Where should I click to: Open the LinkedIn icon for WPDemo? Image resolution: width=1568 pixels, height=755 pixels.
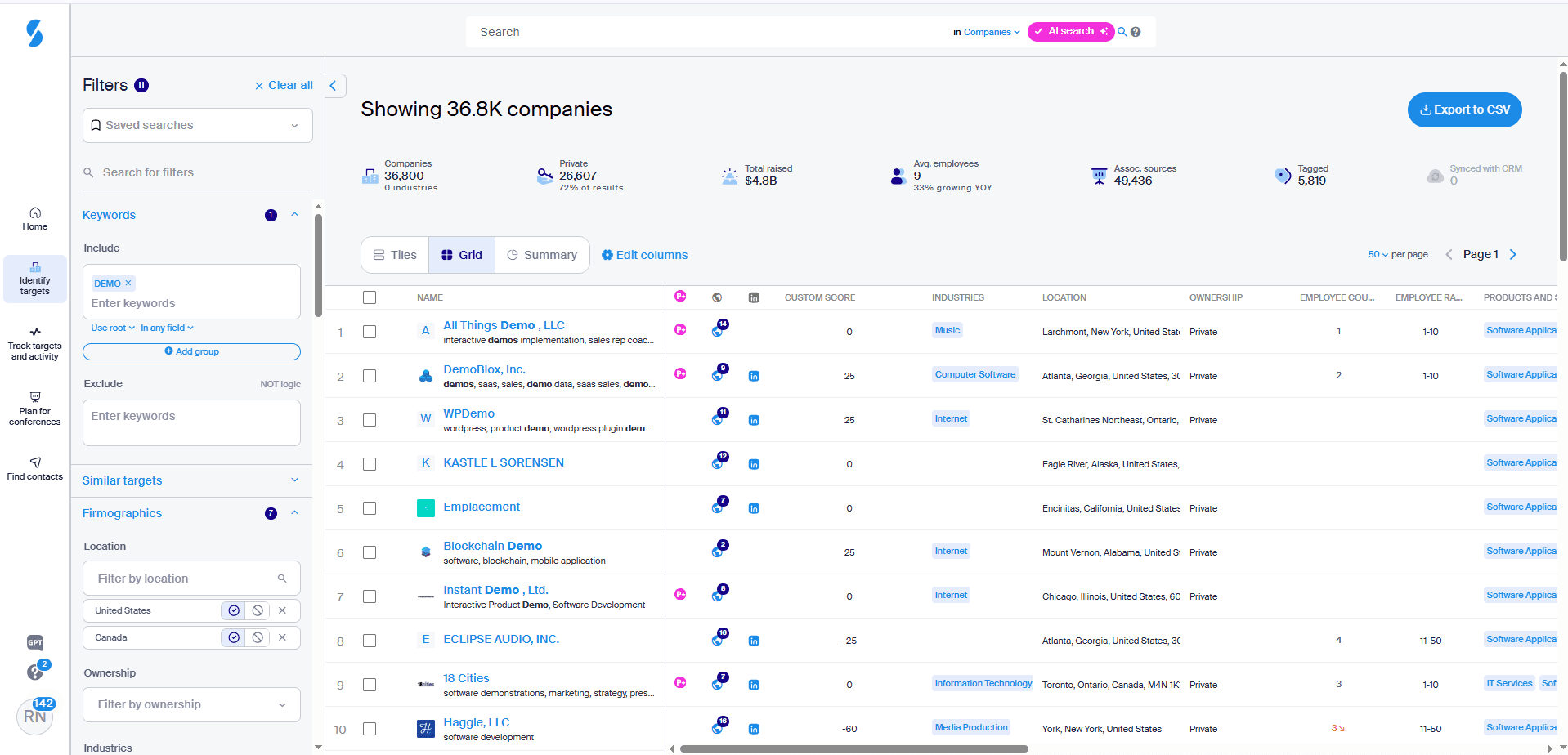pos(754,420)
